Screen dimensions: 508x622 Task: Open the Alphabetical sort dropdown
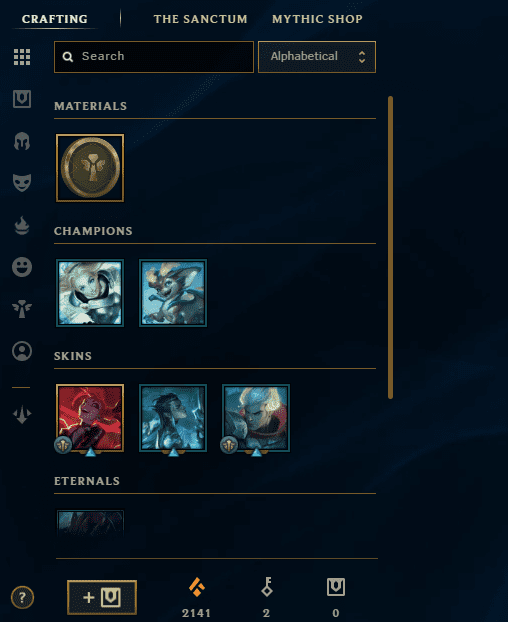click(317, 57)
